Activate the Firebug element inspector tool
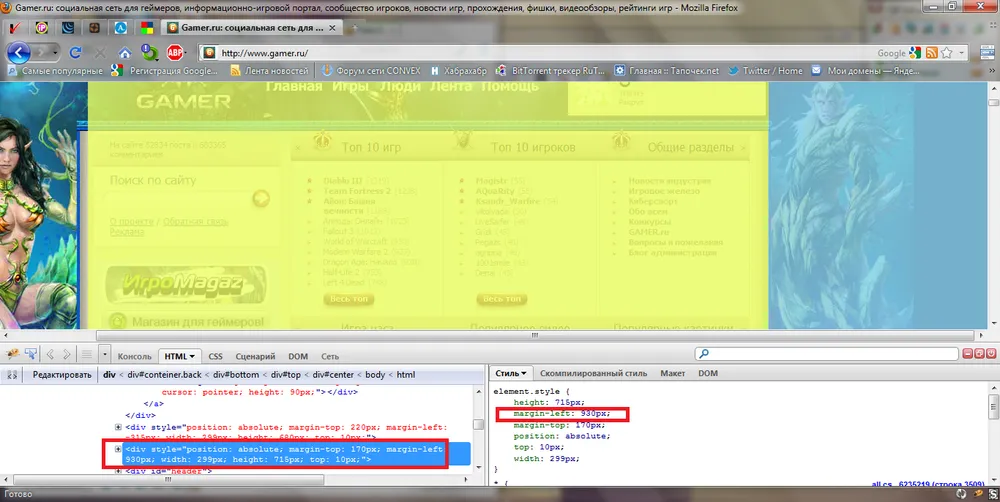Image resolution: width=1000 pixels, height=502 pixels. pyautogui.click(x=31, y=355)
